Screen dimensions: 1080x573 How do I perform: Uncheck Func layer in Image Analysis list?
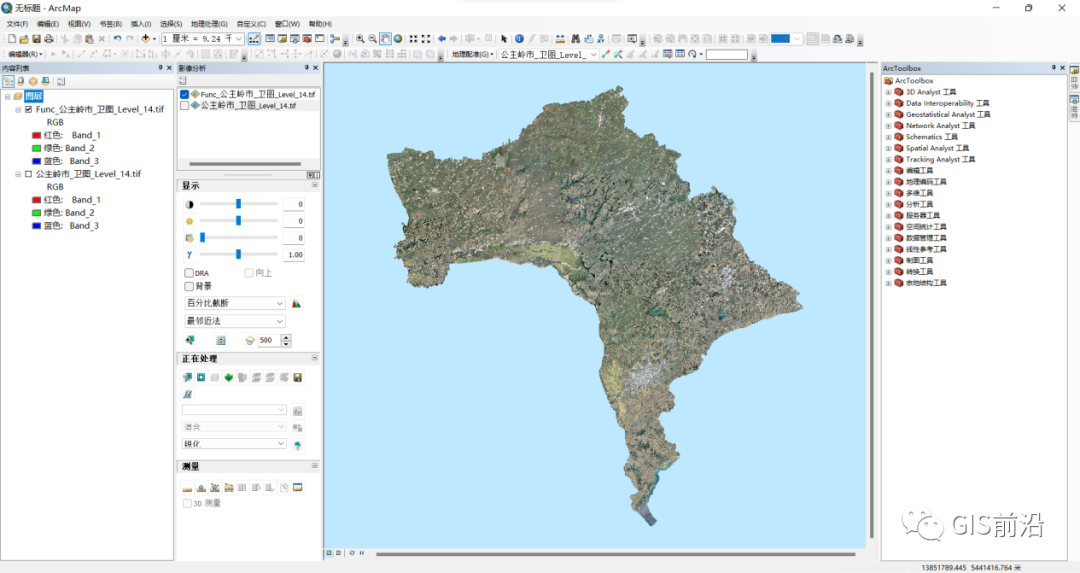pos(185,94)
